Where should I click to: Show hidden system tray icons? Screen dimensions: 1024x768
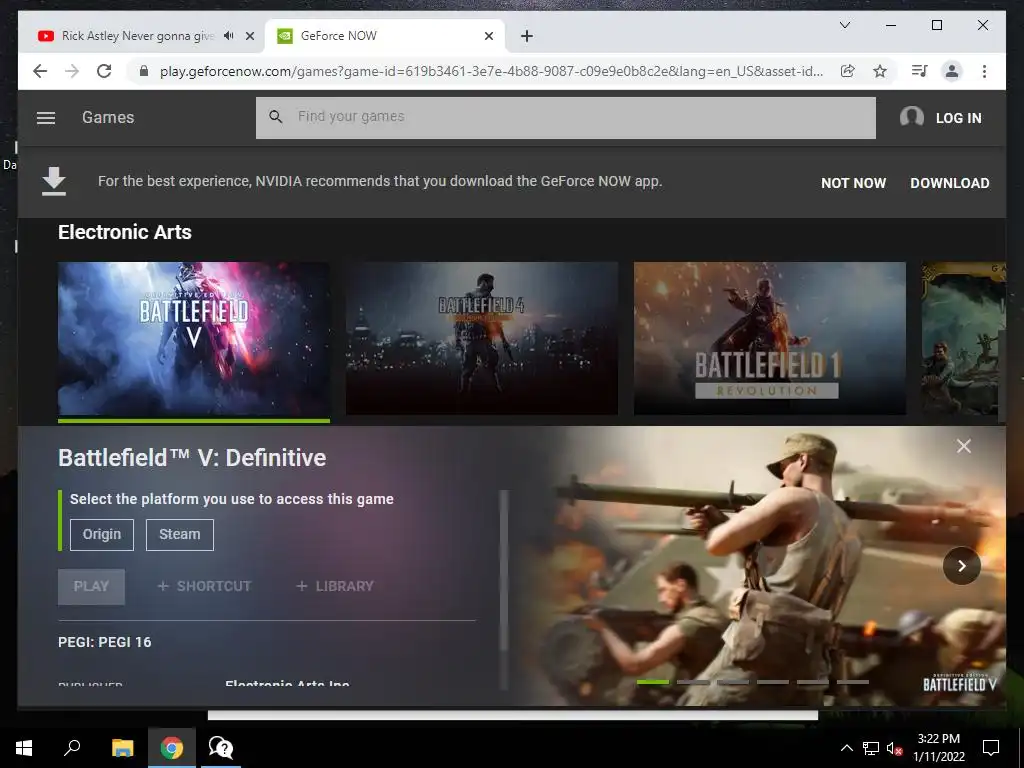pos(846,748)
